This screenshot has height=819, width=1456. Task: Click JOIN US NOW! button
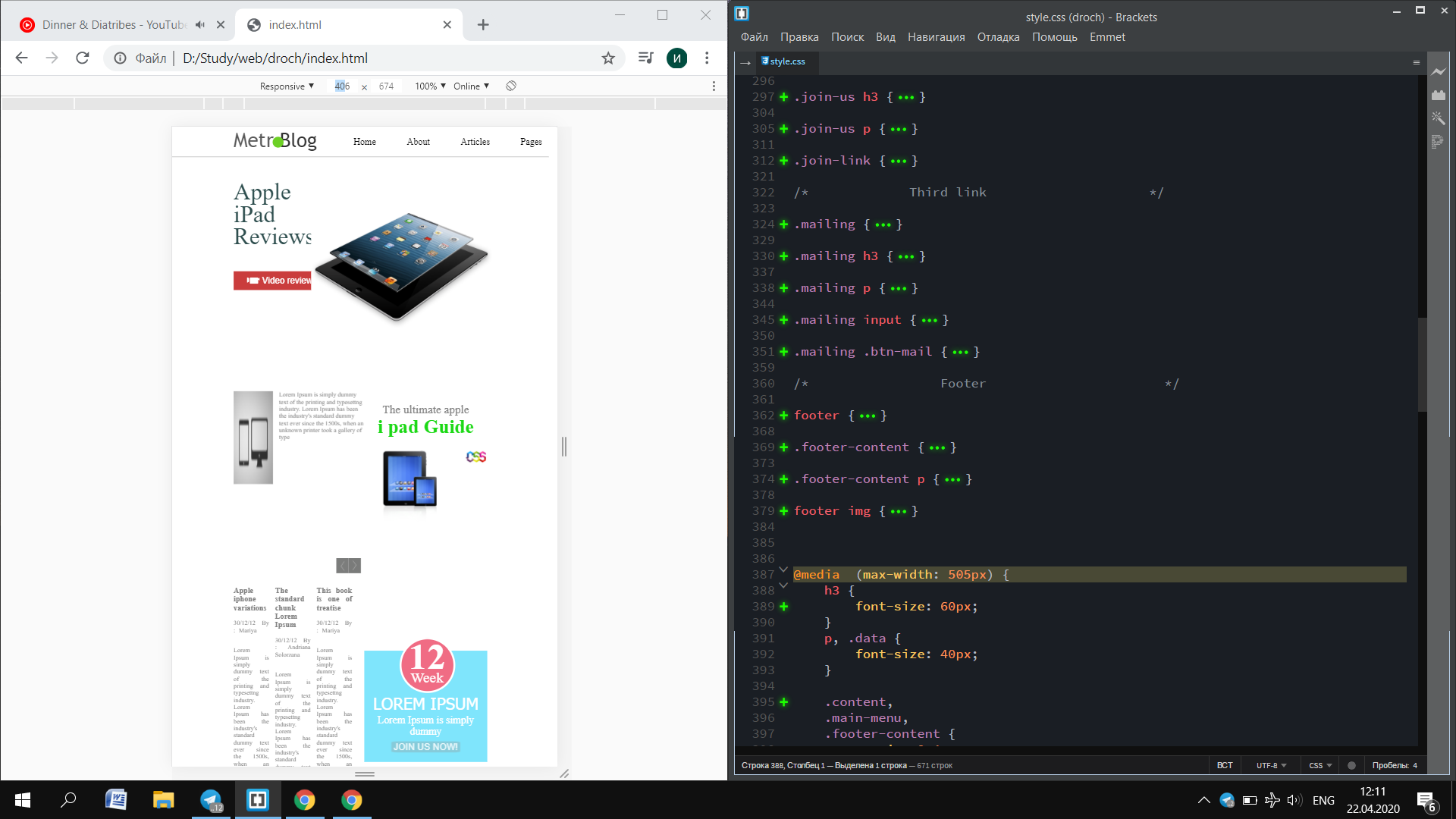[x=425, y=747]
